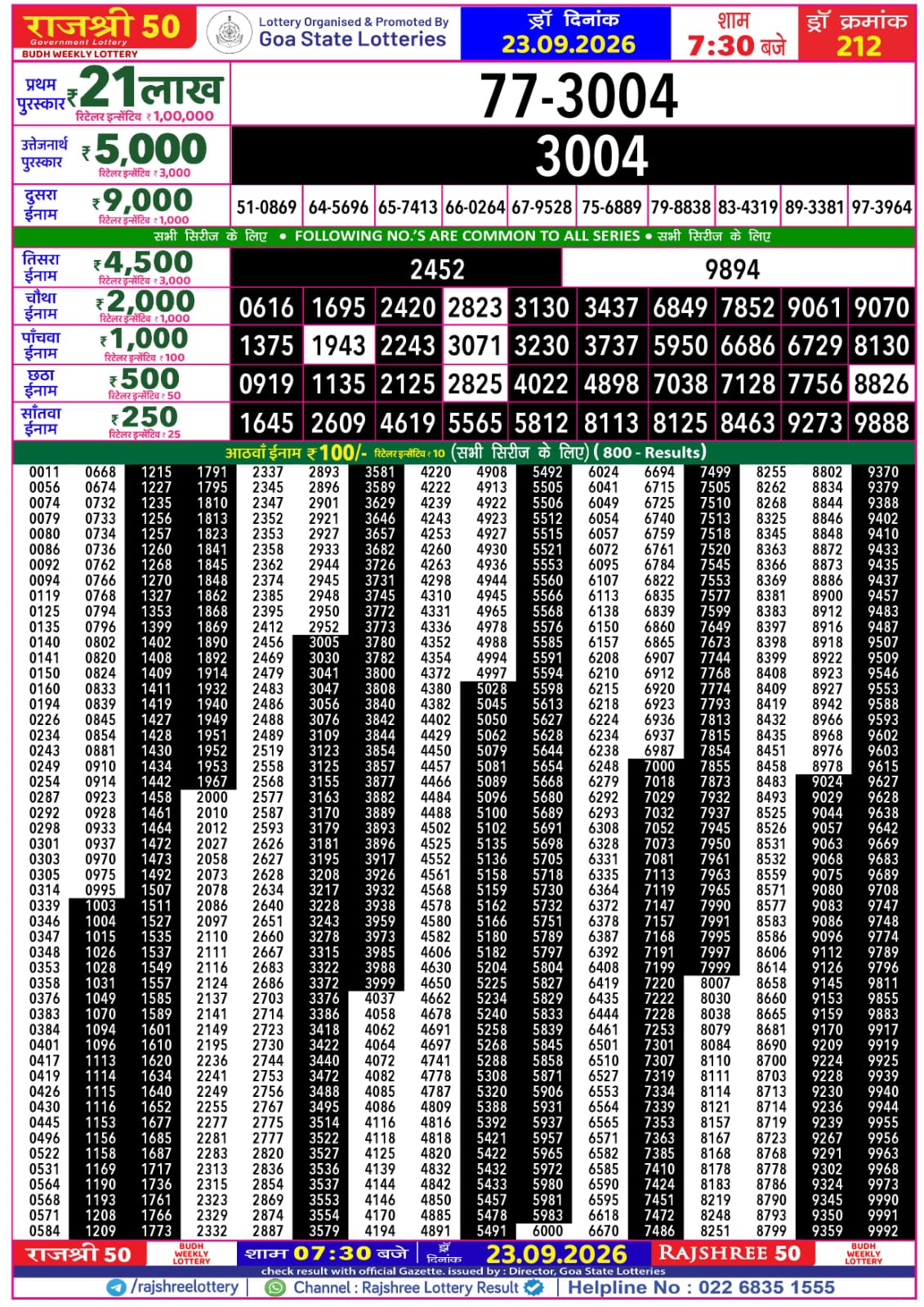Click consolation number 3004 on black bar

tap(591, 155)
